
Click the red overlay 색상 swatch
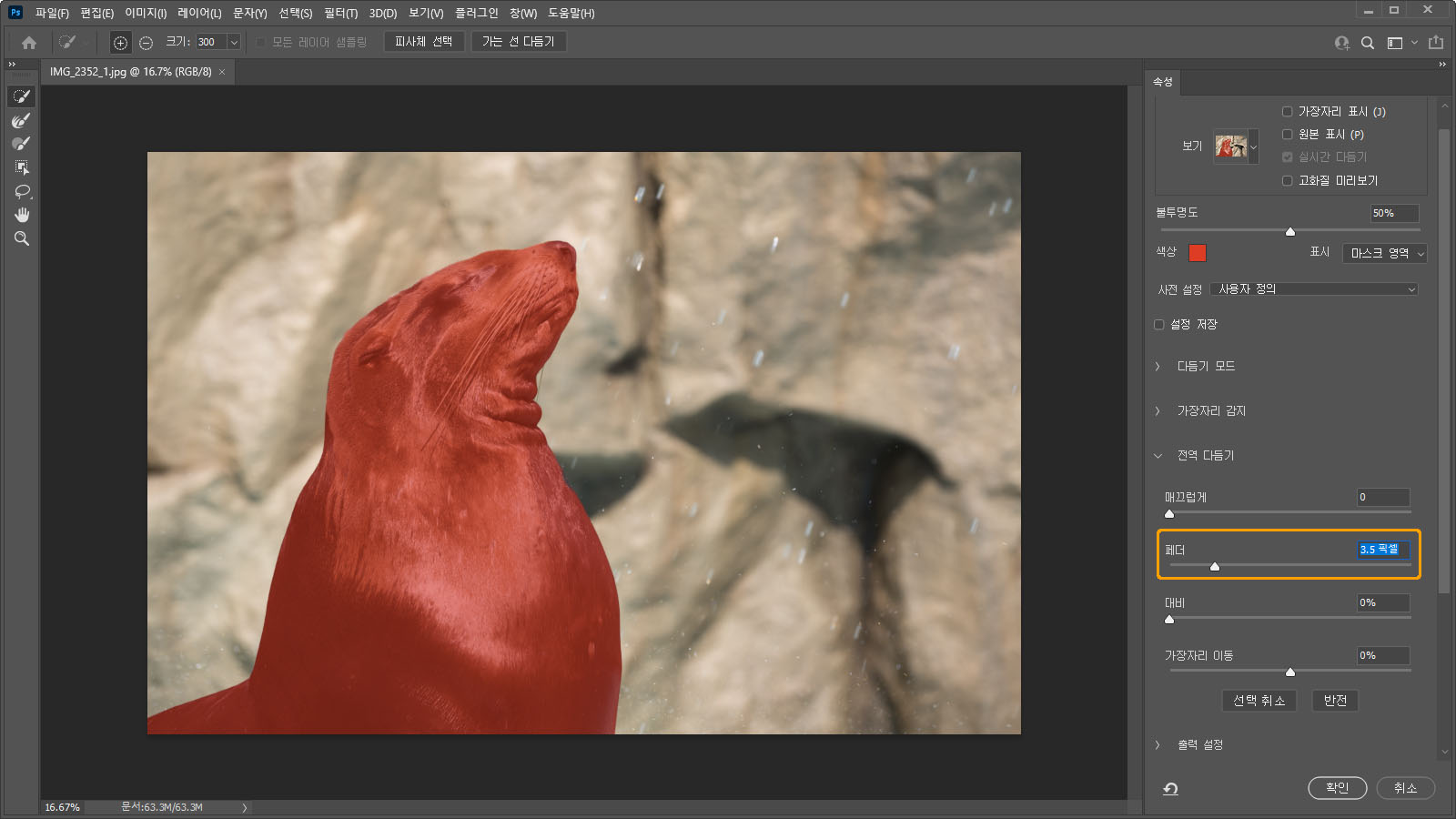[x=1198, y=253]
